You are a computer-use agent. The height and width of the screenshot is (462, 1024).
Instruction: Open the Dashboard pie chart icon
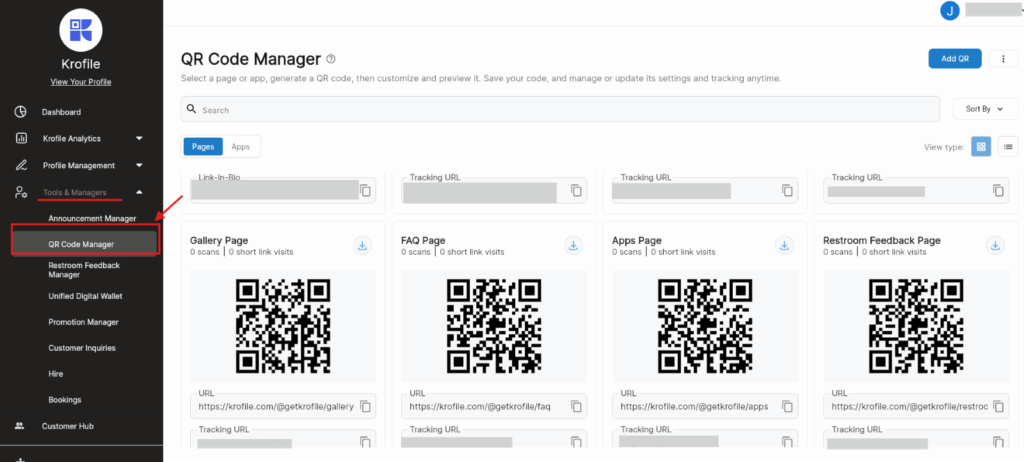coord(21,112)
